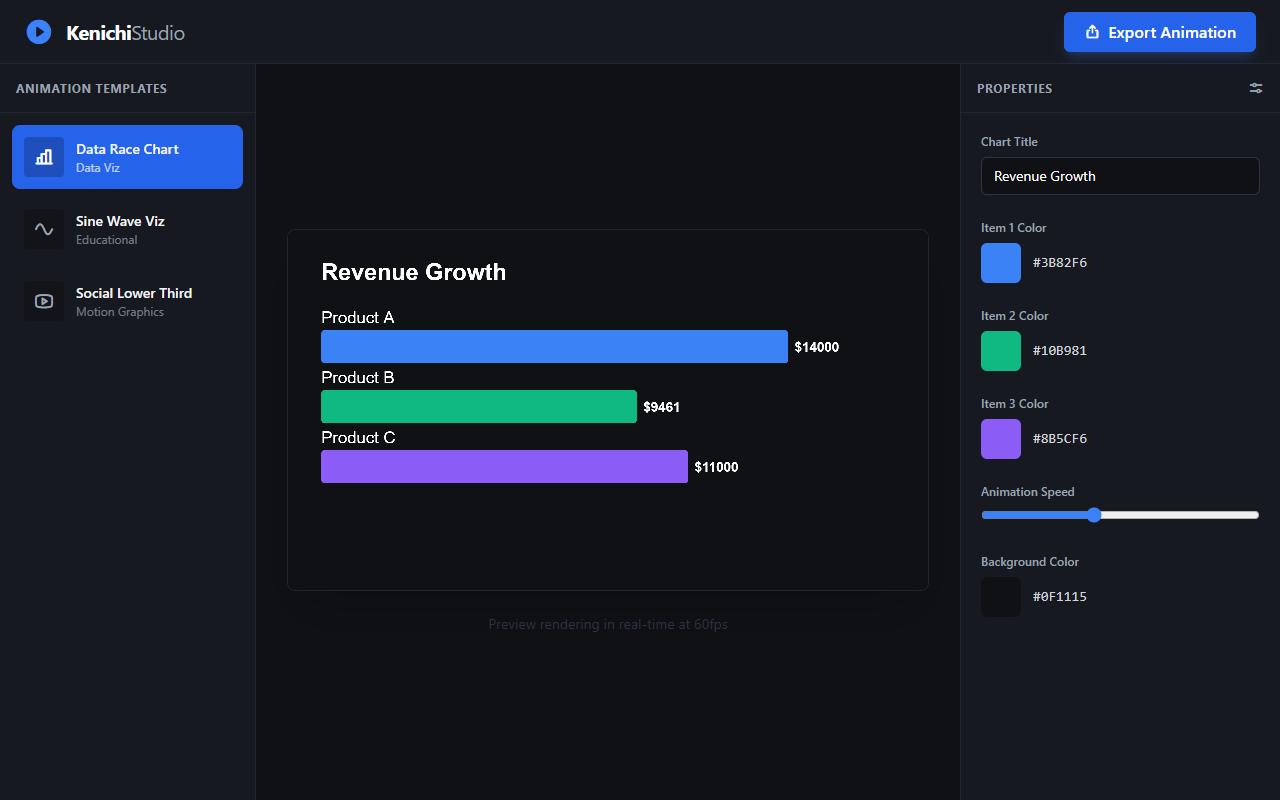1280x800 pixels.
Task: Click the KenichiStudio play logo icon
Action: [x=39, y=32]
